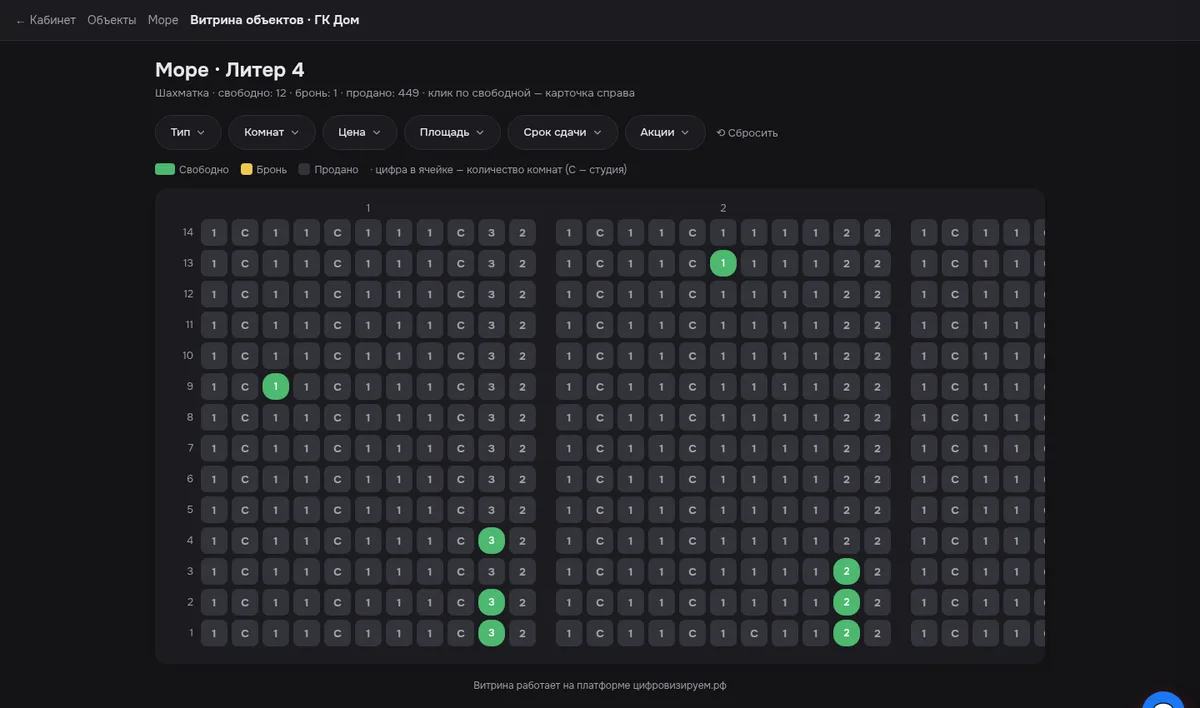Click the sold 3-room cell on floor 5

(491, 510)
